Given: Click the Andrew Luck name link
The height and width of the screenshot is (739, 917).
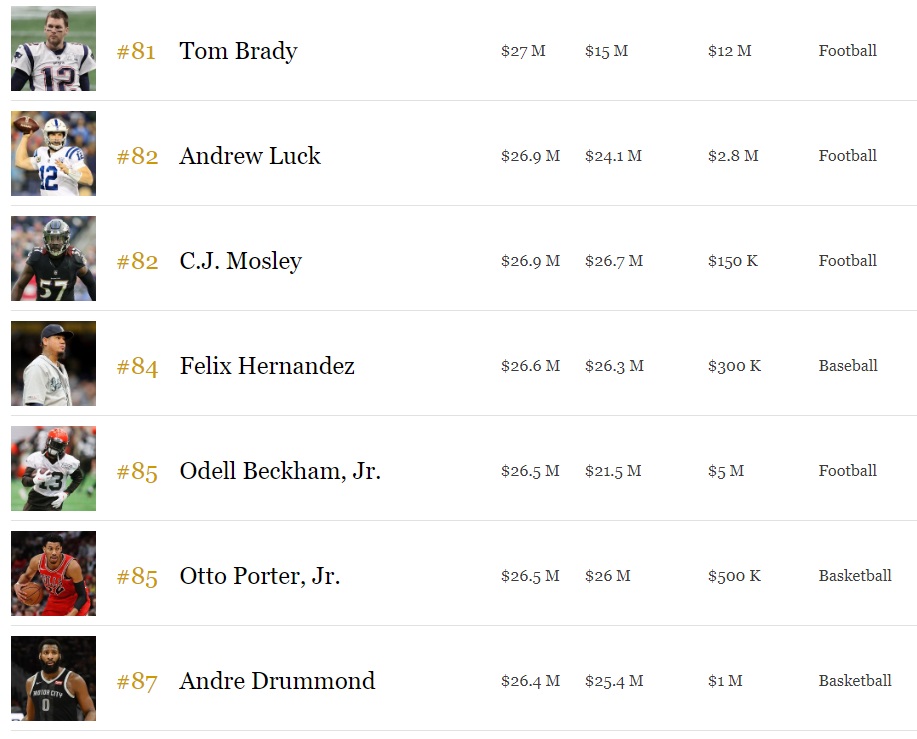Looking at the screenshot, I should point(250,156).
